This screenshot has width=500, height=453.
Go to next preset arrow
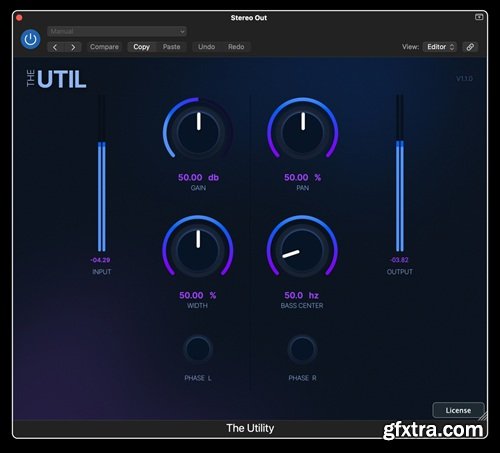click(x=73, y=47)
